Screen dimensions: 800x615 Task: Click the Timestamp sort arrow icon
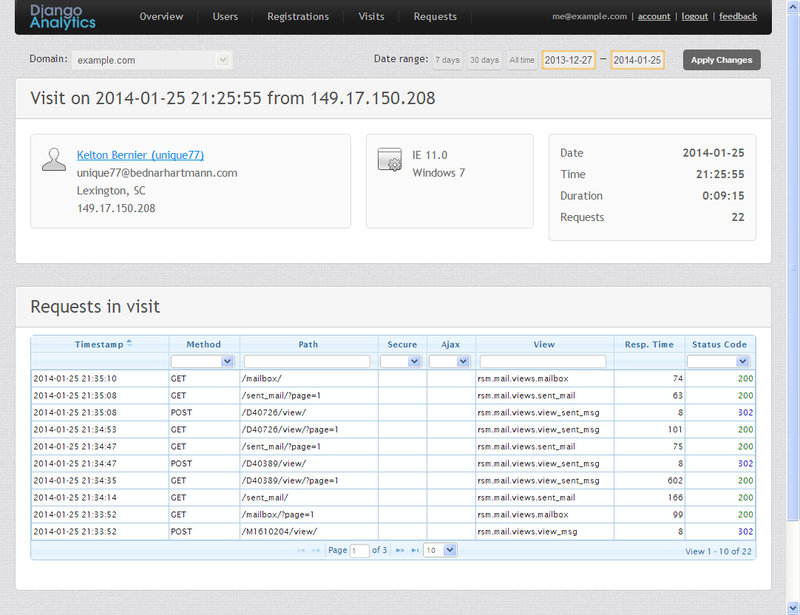click(130, 343)
